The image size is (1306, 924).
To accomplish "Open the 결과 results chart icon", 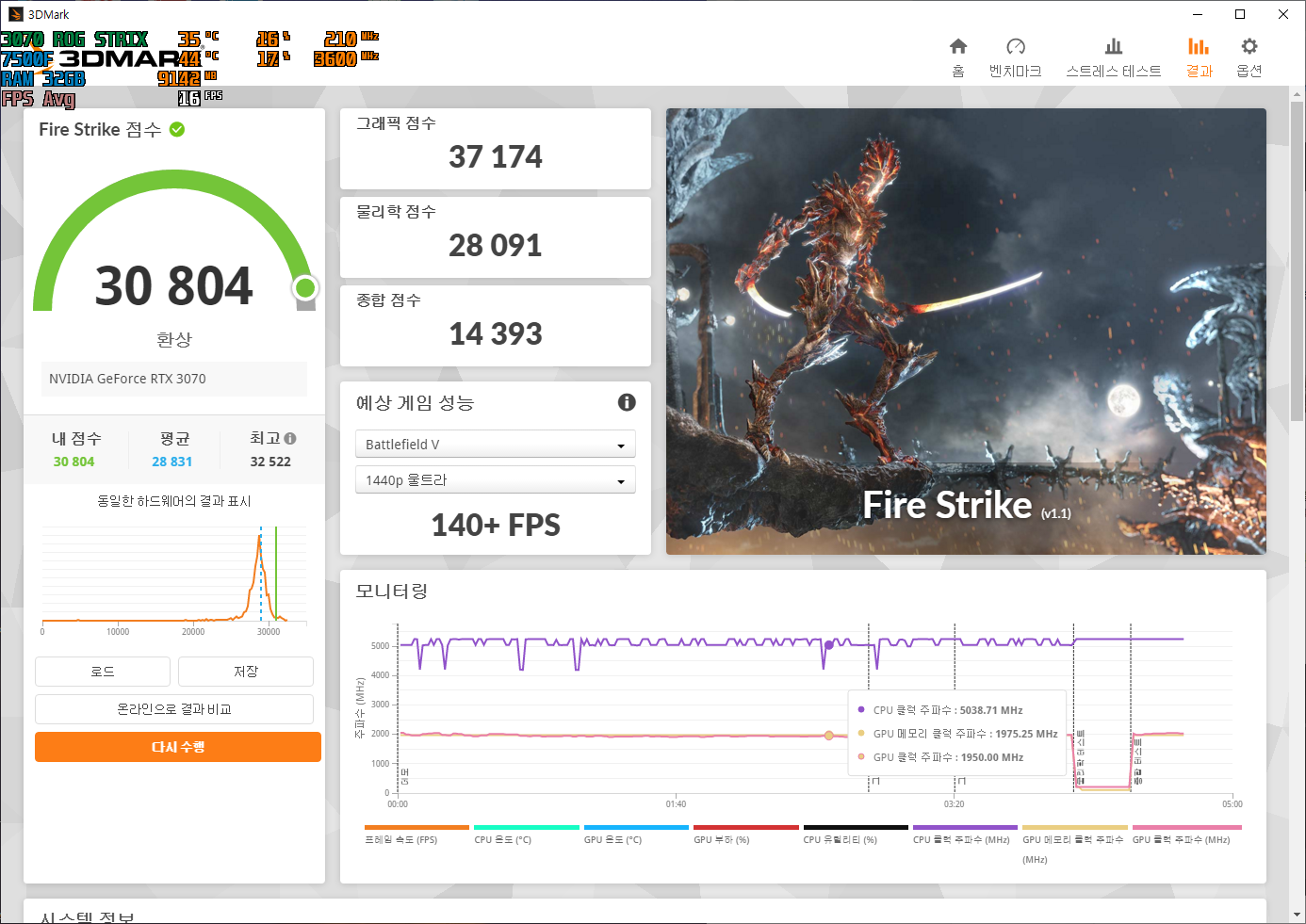I will tap(1199, 47).
